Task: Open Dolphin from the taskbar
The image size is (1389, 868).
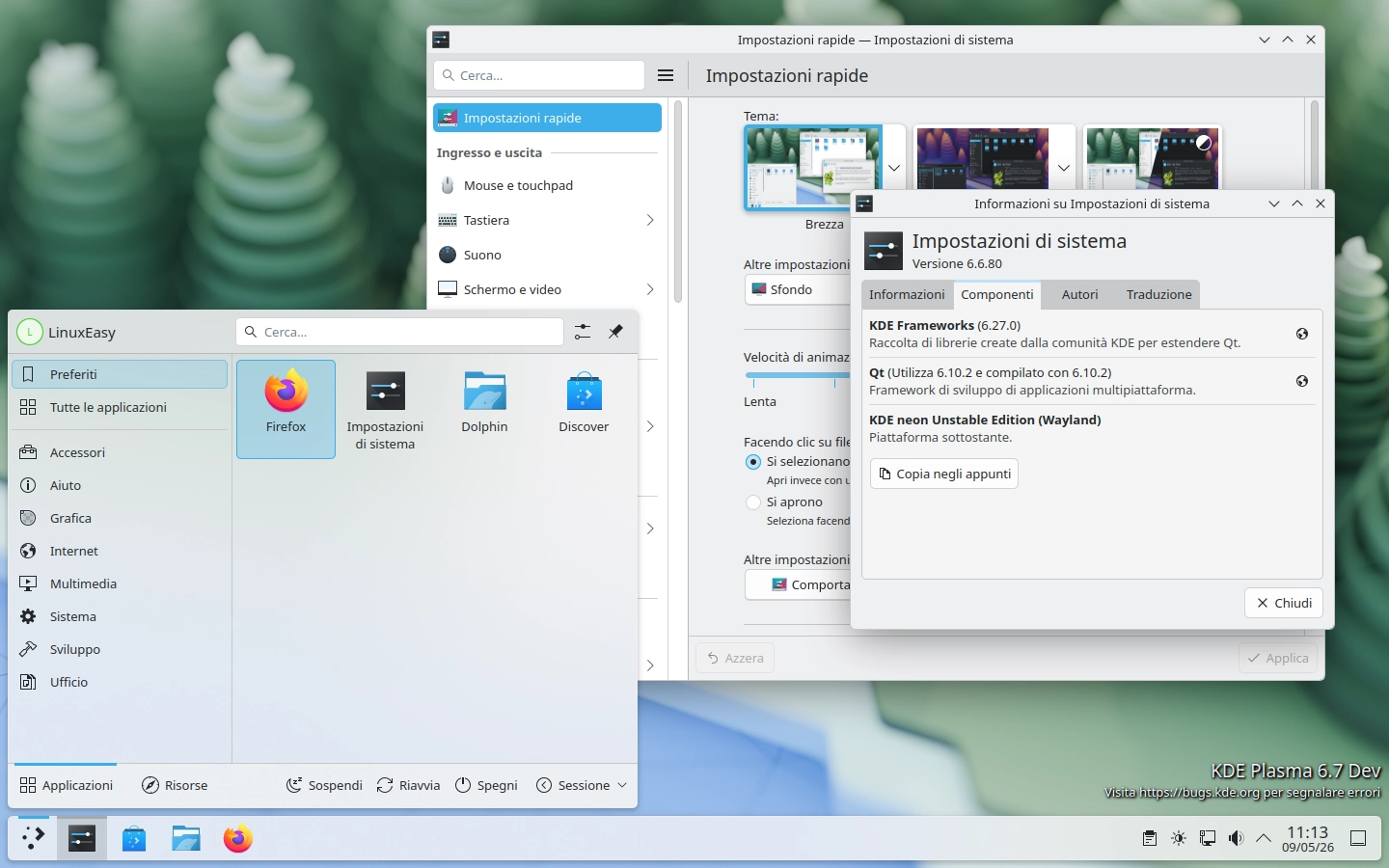Action: [x=186, y=838]
